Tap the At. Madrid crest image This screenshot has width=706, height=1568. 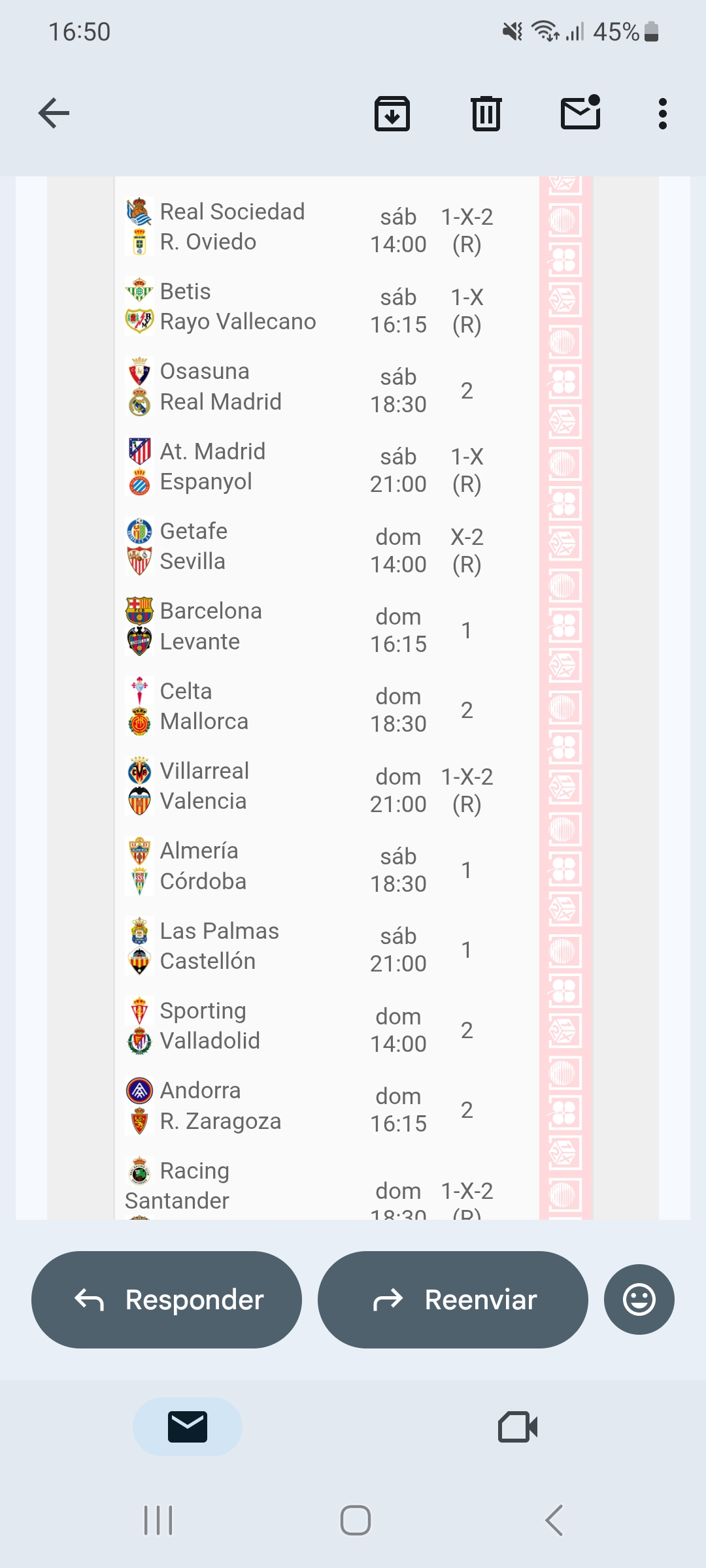tap(139, 451)
